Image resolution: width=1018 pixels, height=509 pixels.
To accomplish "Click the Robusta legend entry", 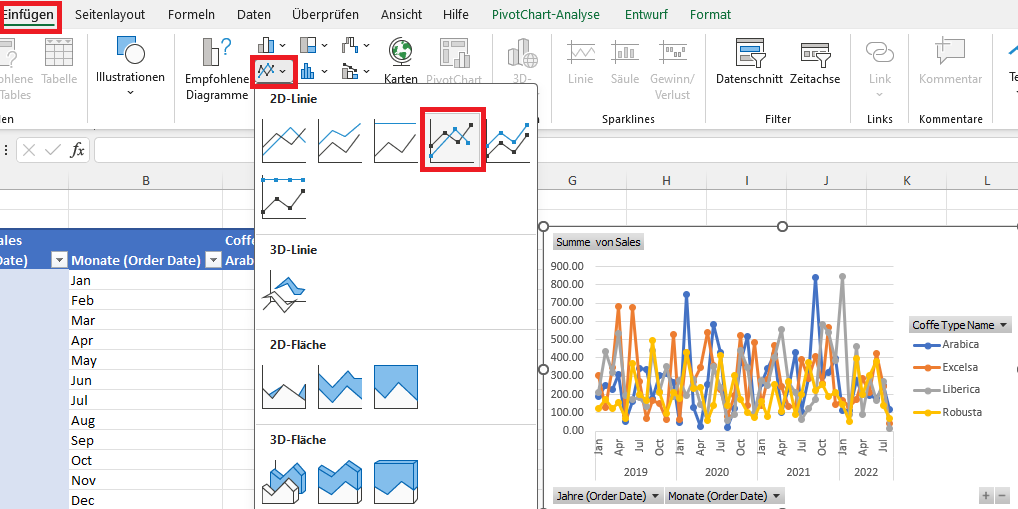I will tap(946, 412).
